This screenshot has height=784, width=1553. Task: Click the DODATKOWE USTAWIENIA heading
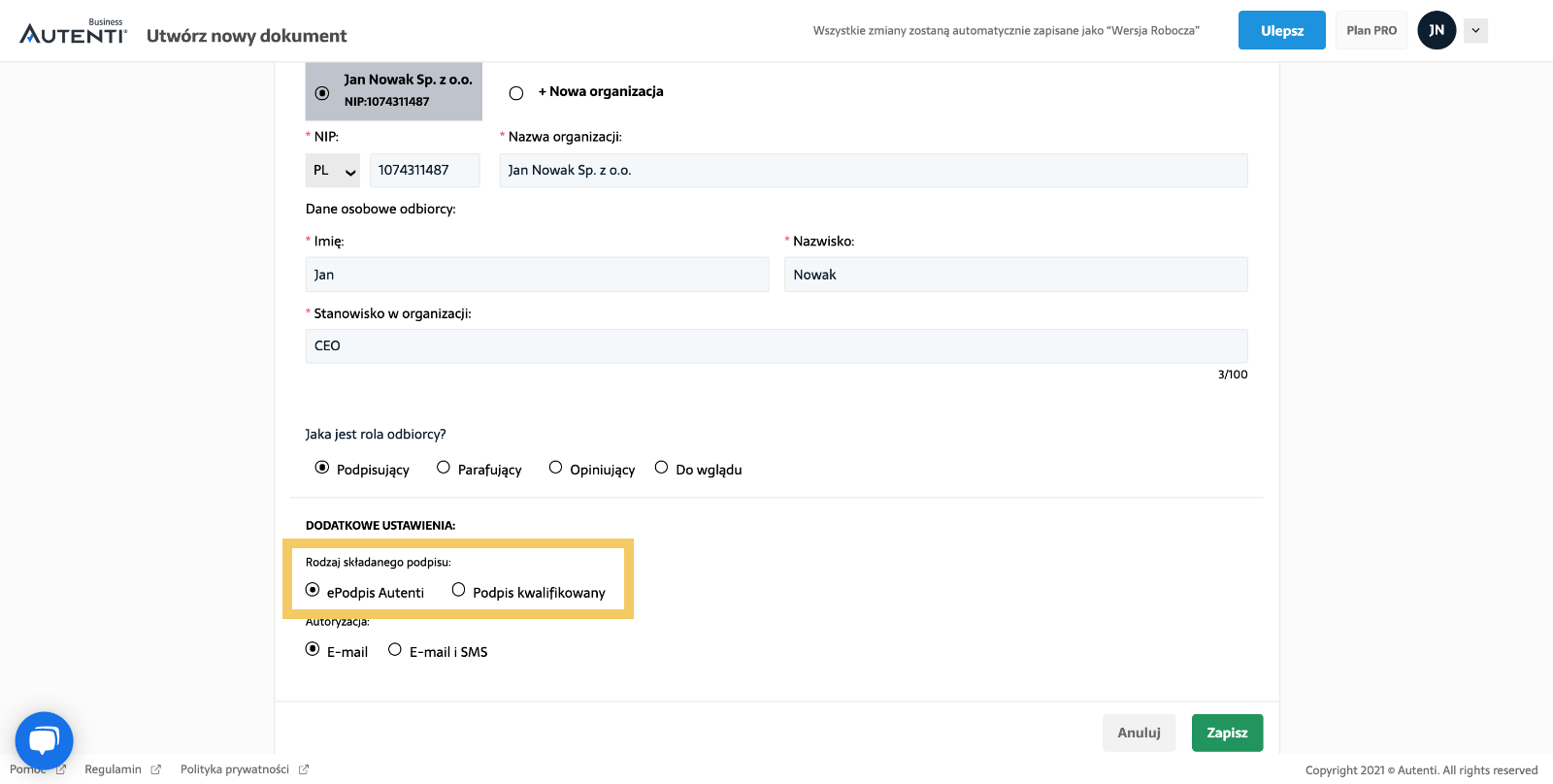(x=380, y=525)
